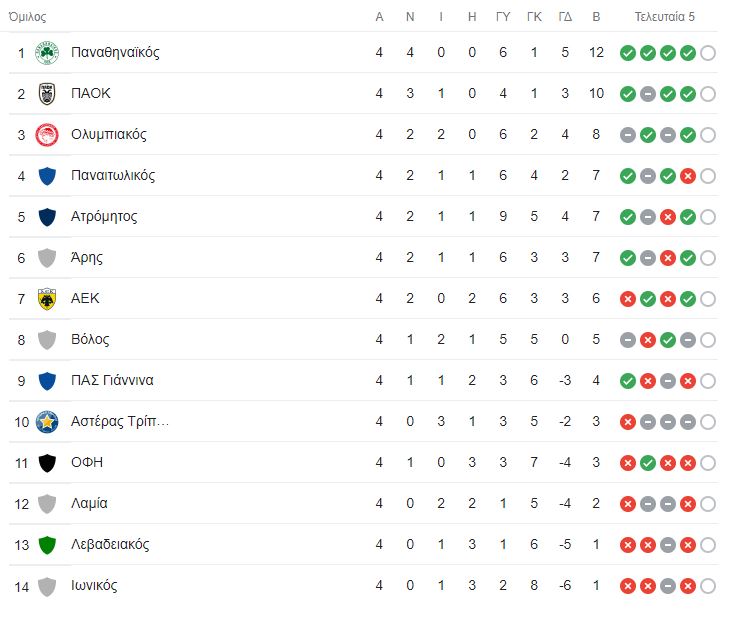Click the Ολυμπιακός red round crest
The height and width of the screenshot is (619, 744).
(47, 135)
